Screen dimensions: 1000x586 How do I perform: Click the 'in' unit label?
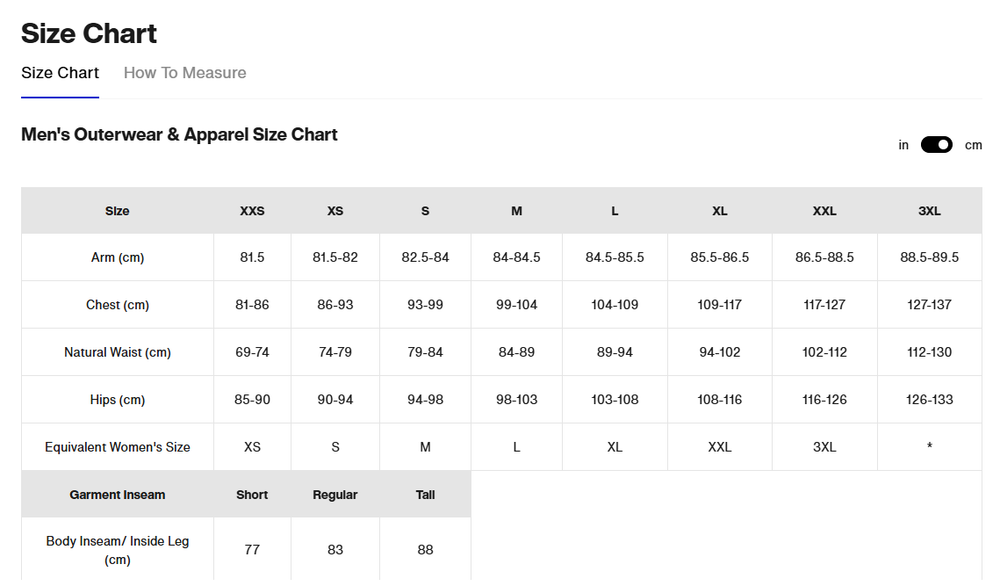(903, 145)
